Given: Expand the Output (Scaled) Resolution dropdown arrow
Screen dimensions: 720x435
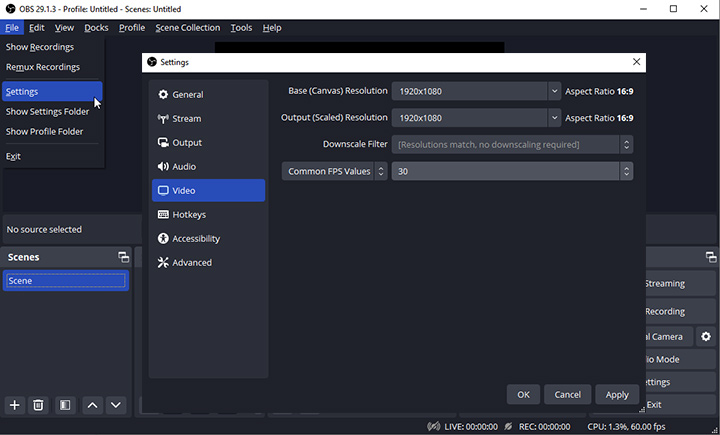Looking at the screenshot, I should tap(554, 118).
